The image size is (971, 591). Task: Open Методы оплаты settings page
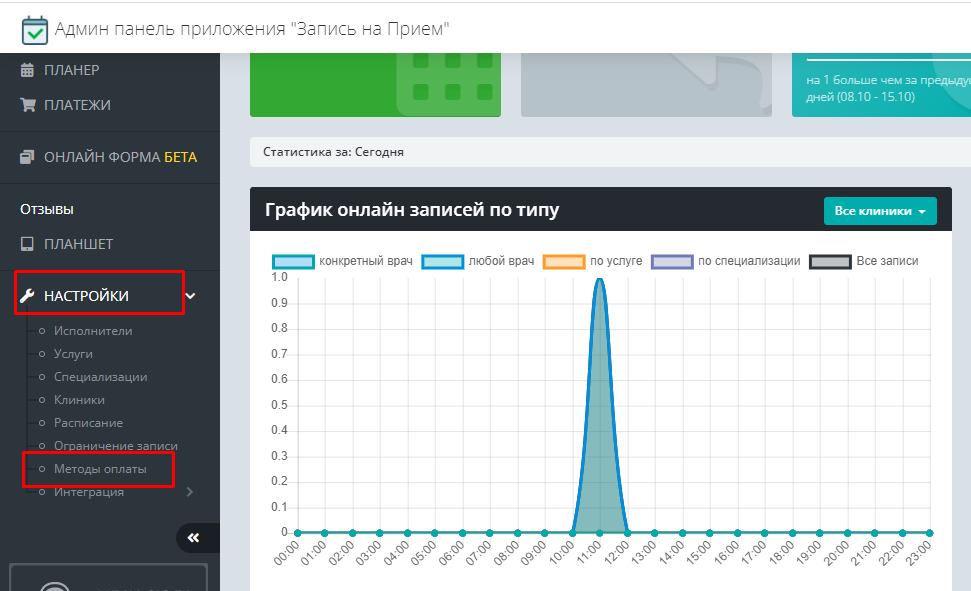point(100,469)
